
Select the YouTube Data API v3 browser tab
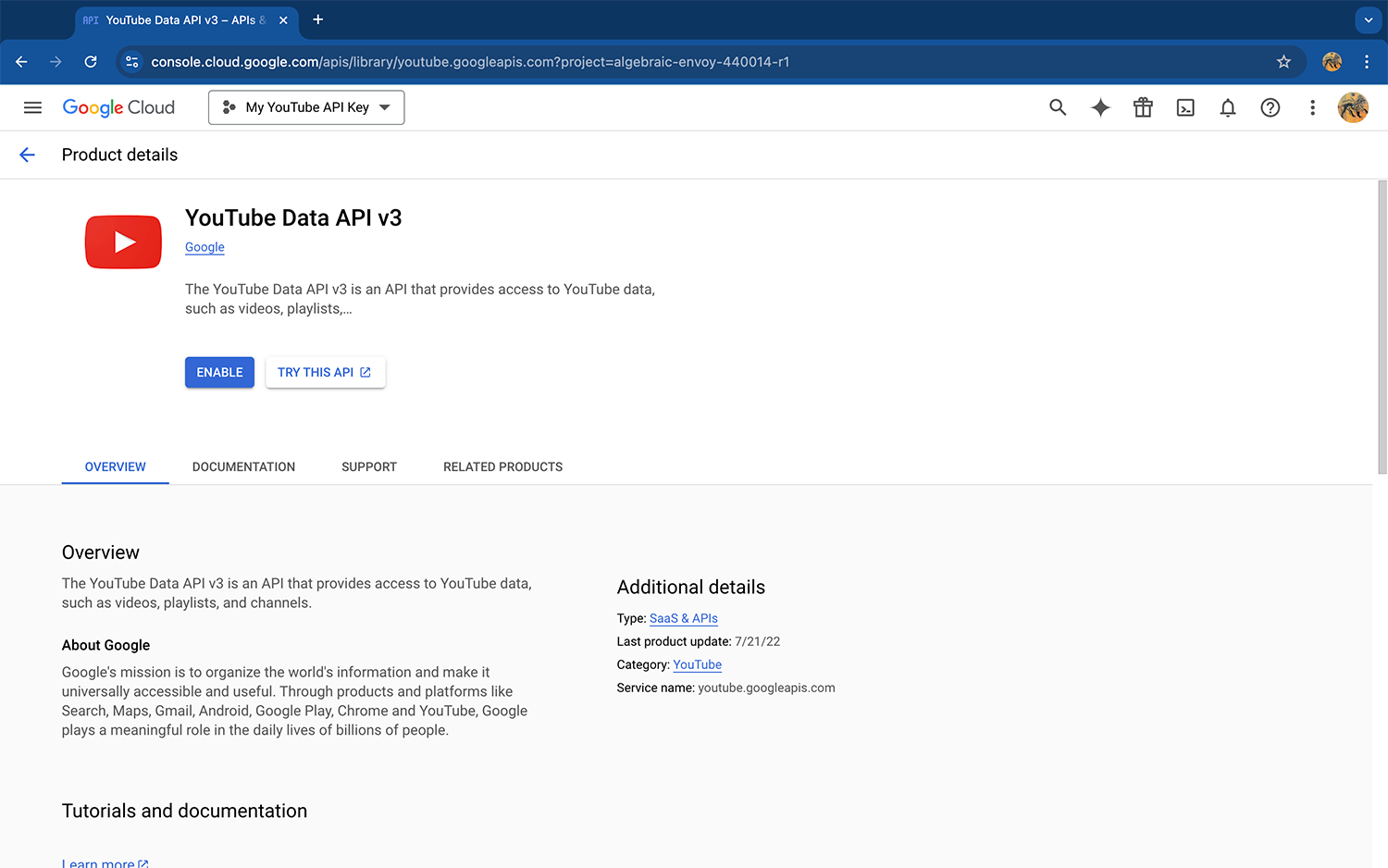click(x=185, y=20)
